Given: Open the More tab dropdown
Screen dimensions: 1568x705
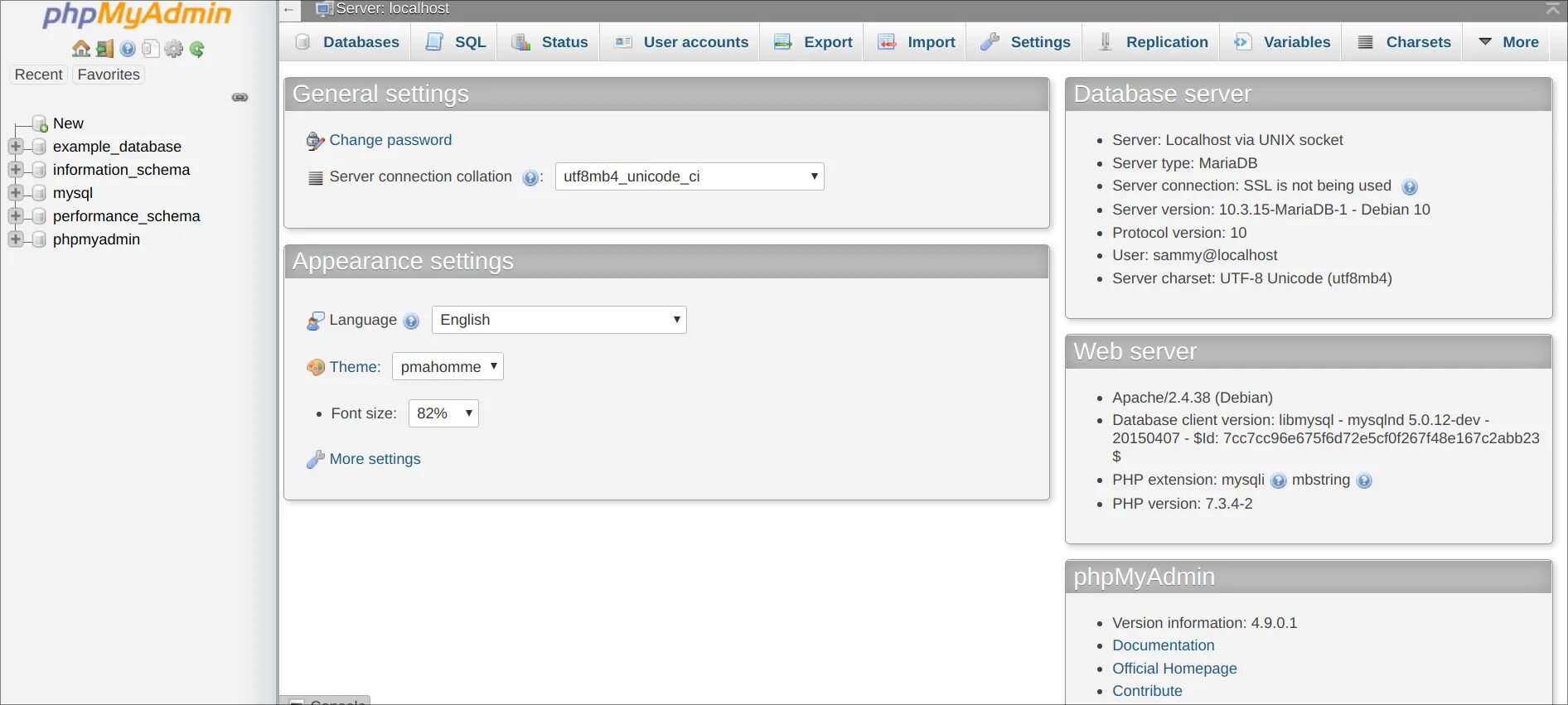Looking at the screenshot, I should 1508,42.
